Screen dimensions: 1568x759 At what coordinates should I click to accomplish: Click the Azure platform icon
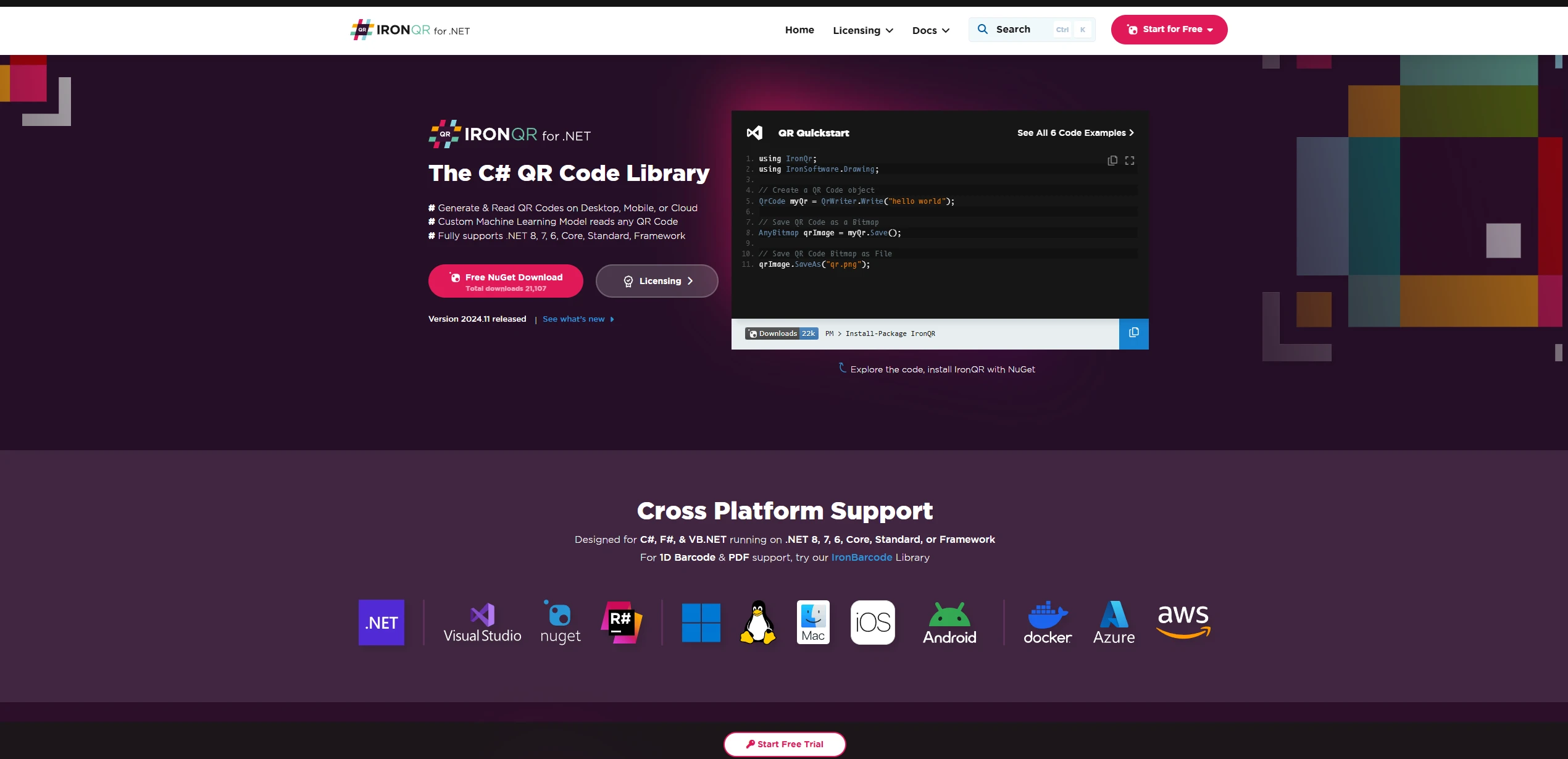tap(1114, 623)
